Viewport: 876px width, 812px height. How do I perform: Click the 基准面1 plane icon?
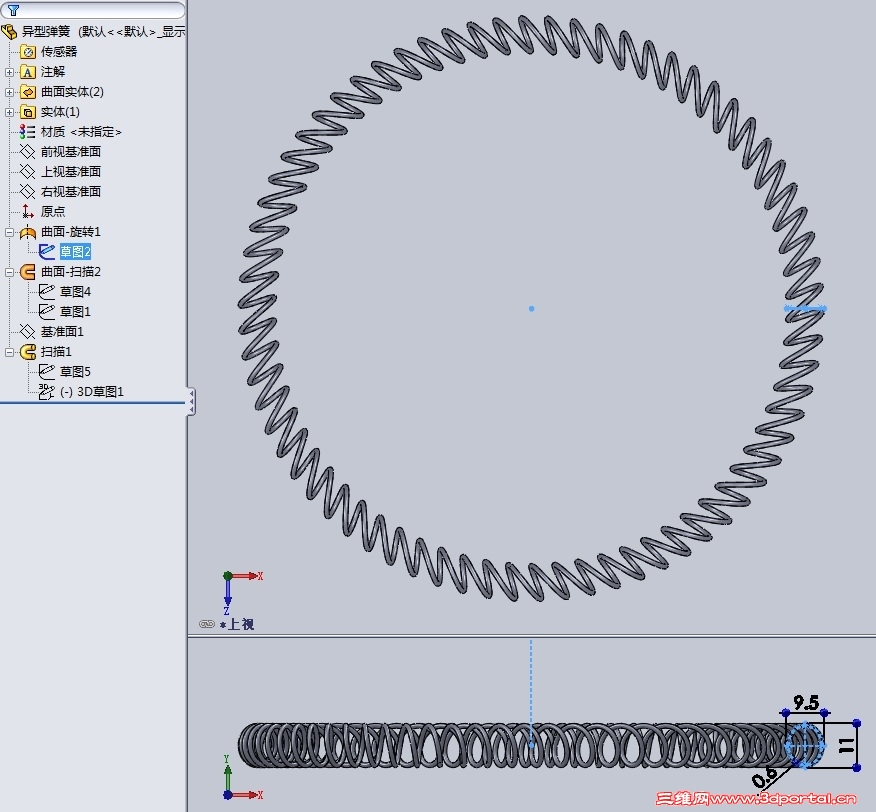click(27, 332)
